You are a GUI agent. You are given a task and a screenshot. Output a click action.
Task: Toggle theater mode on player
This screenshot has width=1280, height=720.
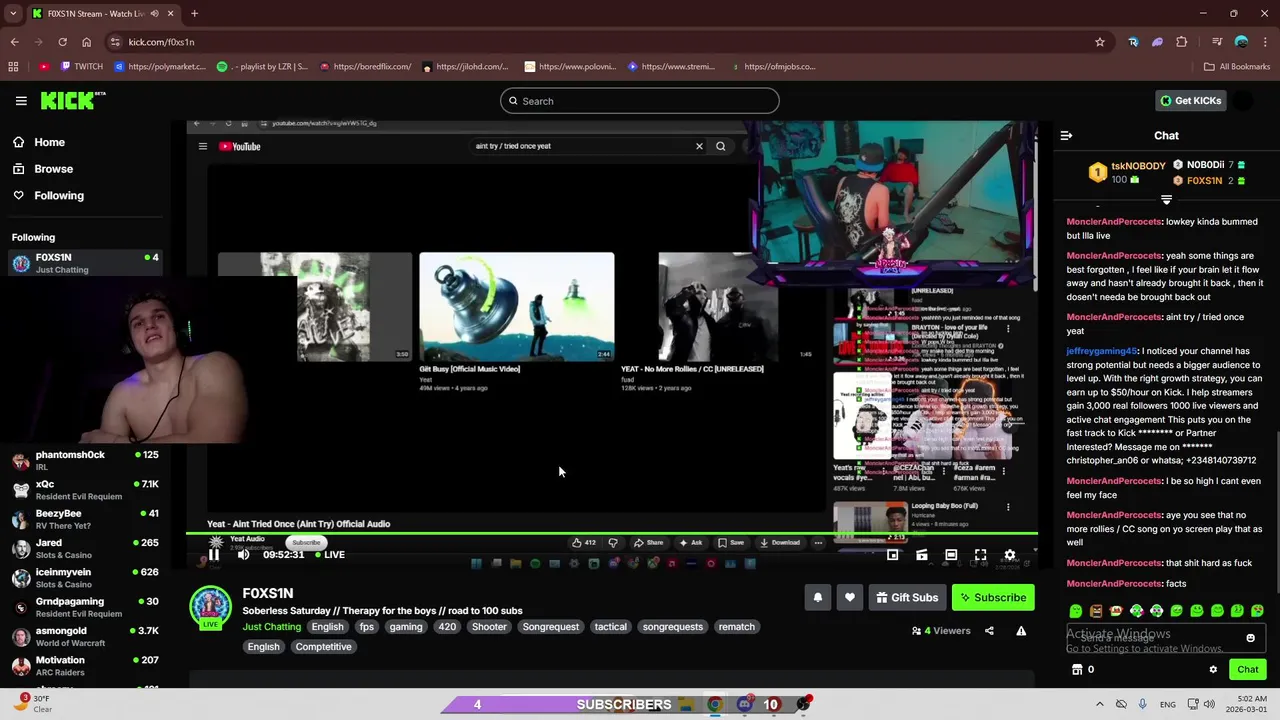[x=951, y=555]
